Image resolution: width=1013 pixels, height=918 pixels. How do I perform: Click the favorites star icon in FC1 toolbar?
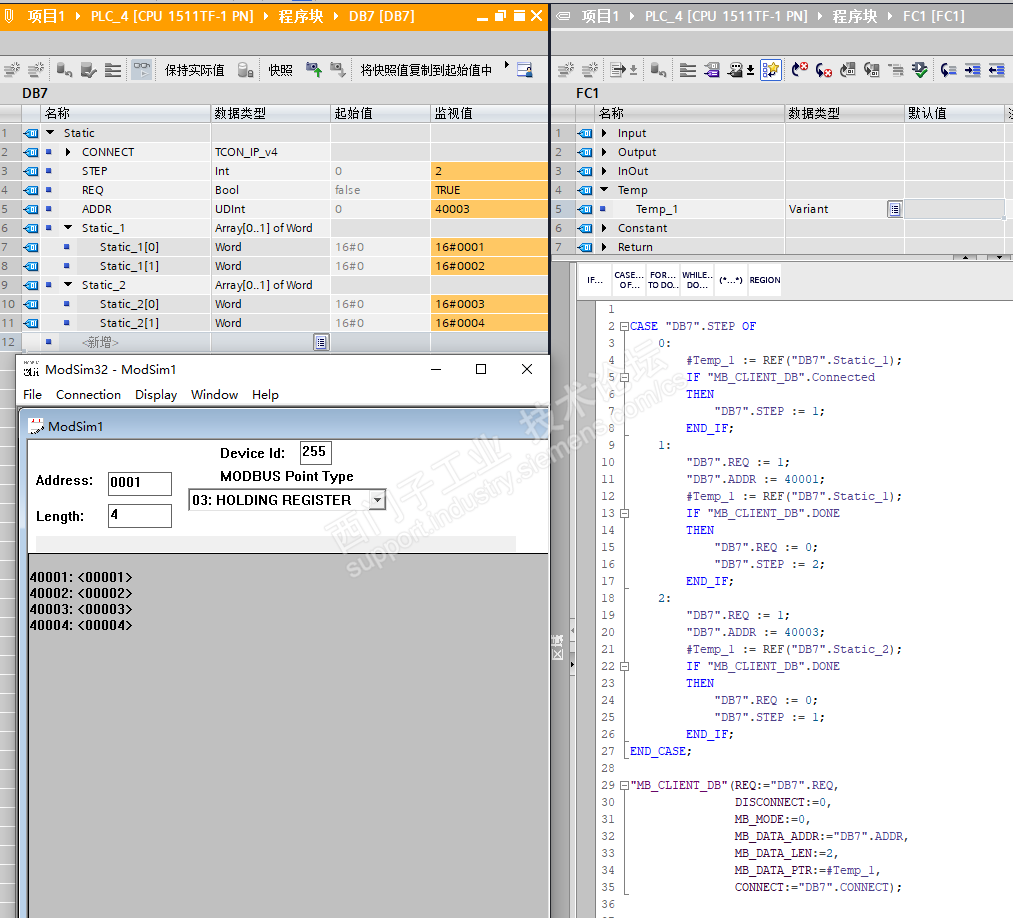point(770,70)
